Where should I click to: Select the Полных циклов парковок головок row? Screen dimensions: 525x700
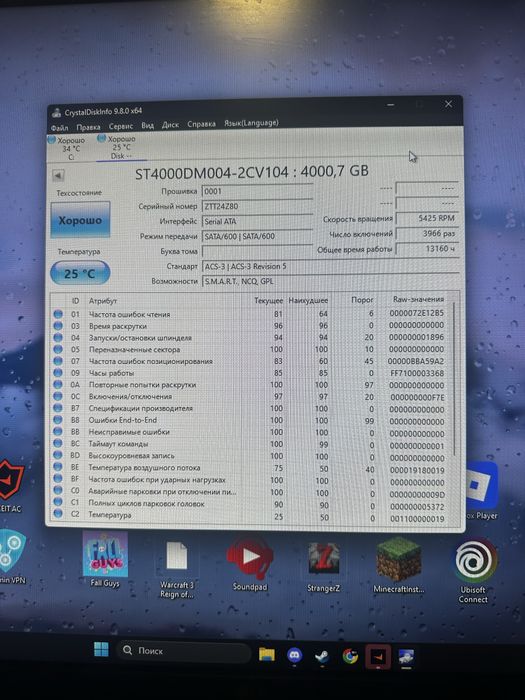(250, 504)
